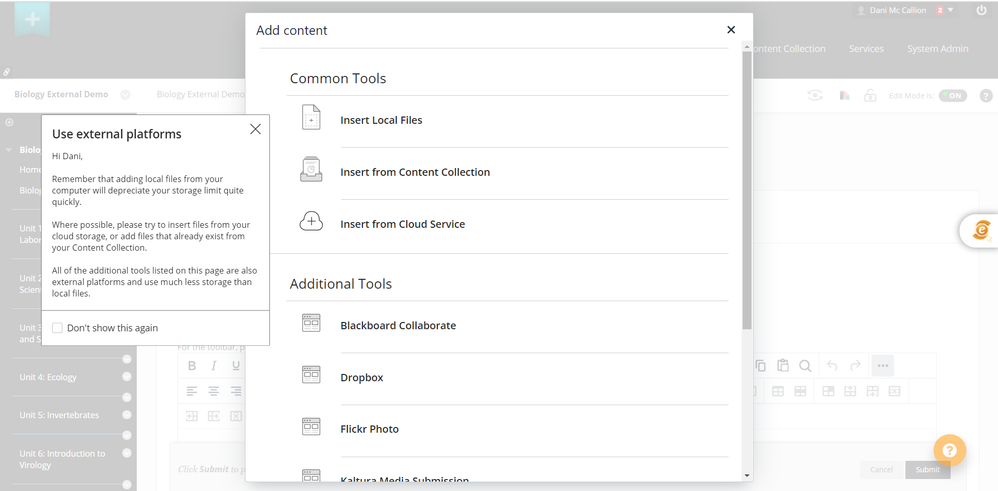Toggle italic formatting in the editor toolbar
Screen dimensions: 998x491
tap(214, 366)
